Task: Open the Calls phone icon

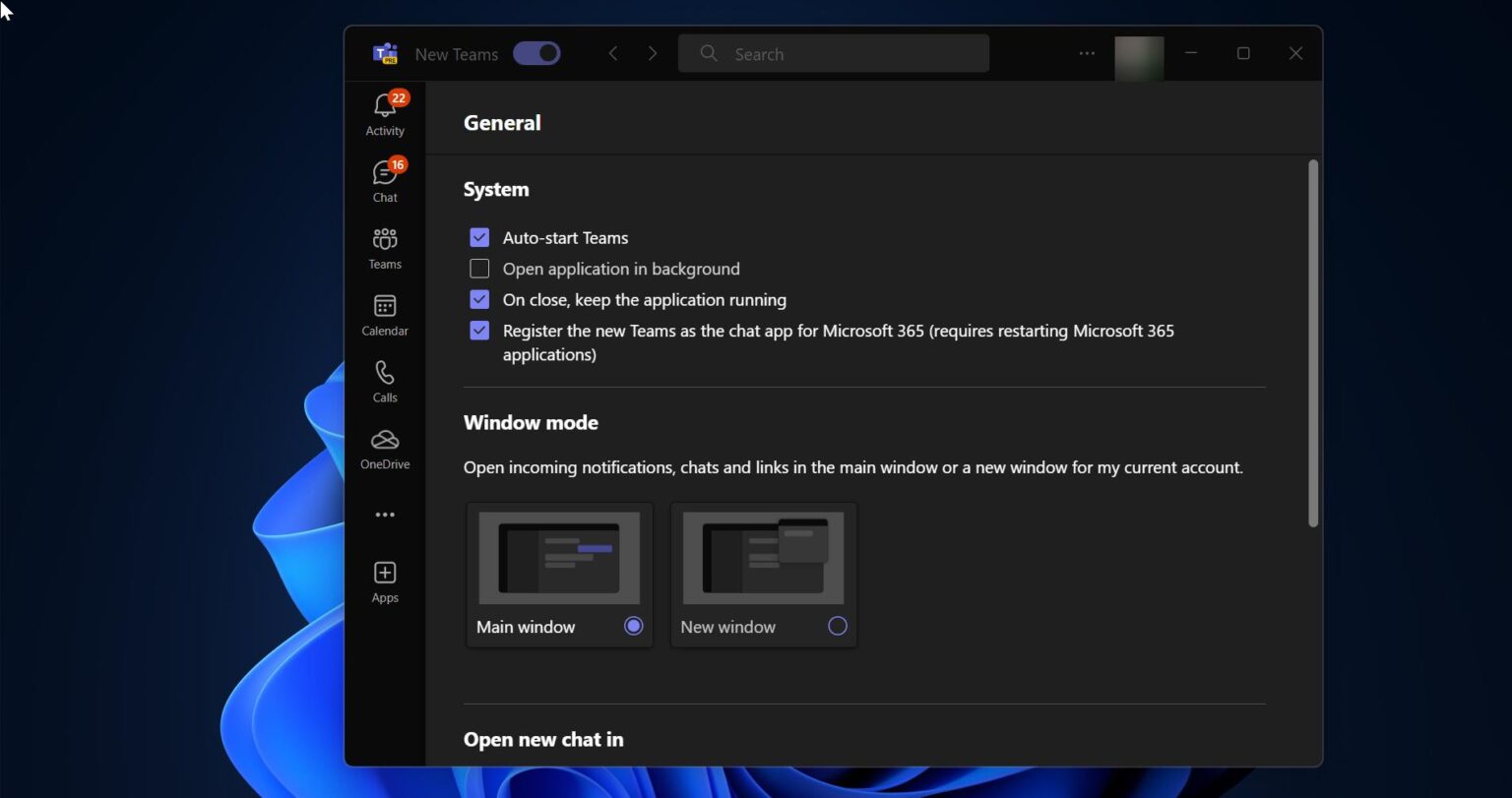Action: point(385,374)
